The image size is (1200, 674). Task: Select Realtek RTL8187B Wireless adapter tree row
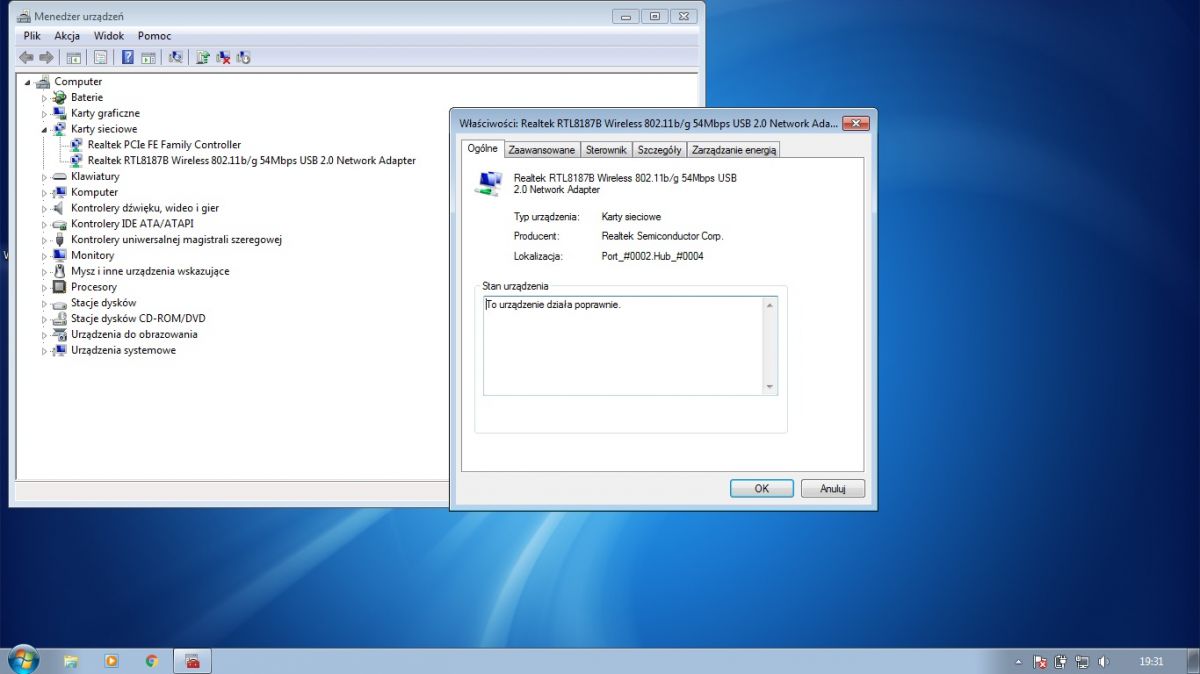pos(252,161)
